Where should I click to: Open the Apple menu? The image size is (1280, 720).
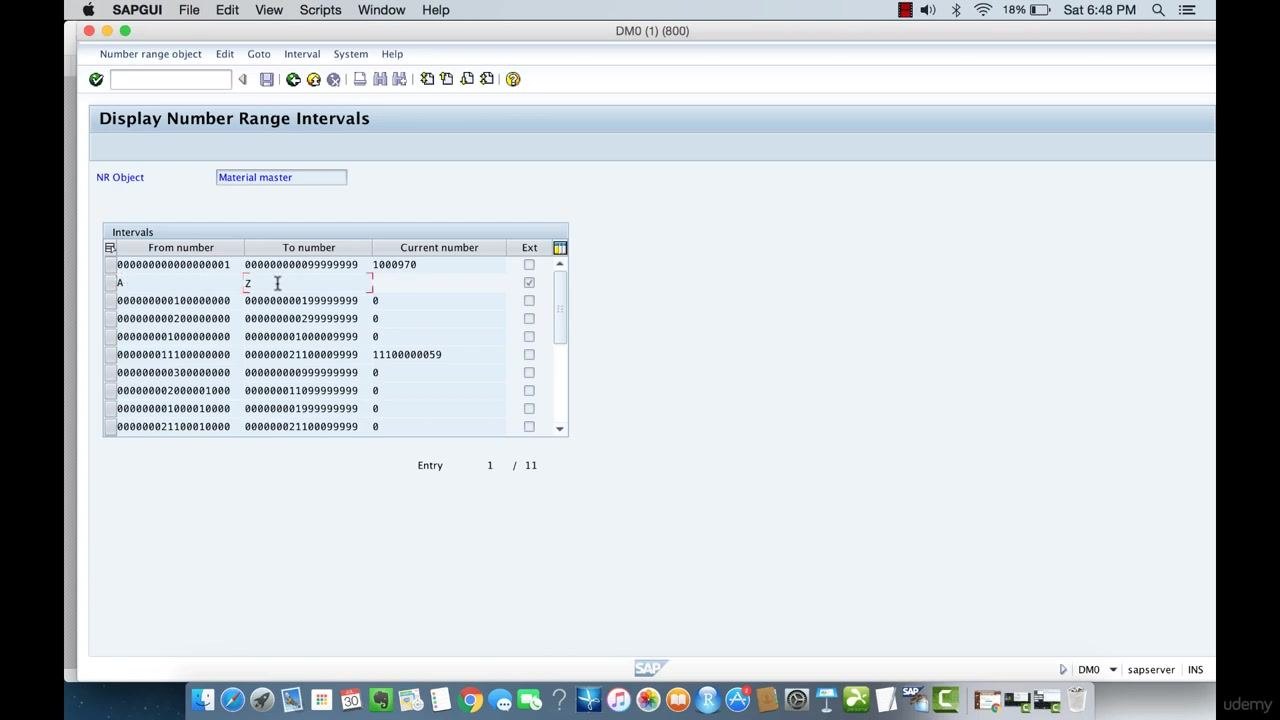[x=88, y=10]
